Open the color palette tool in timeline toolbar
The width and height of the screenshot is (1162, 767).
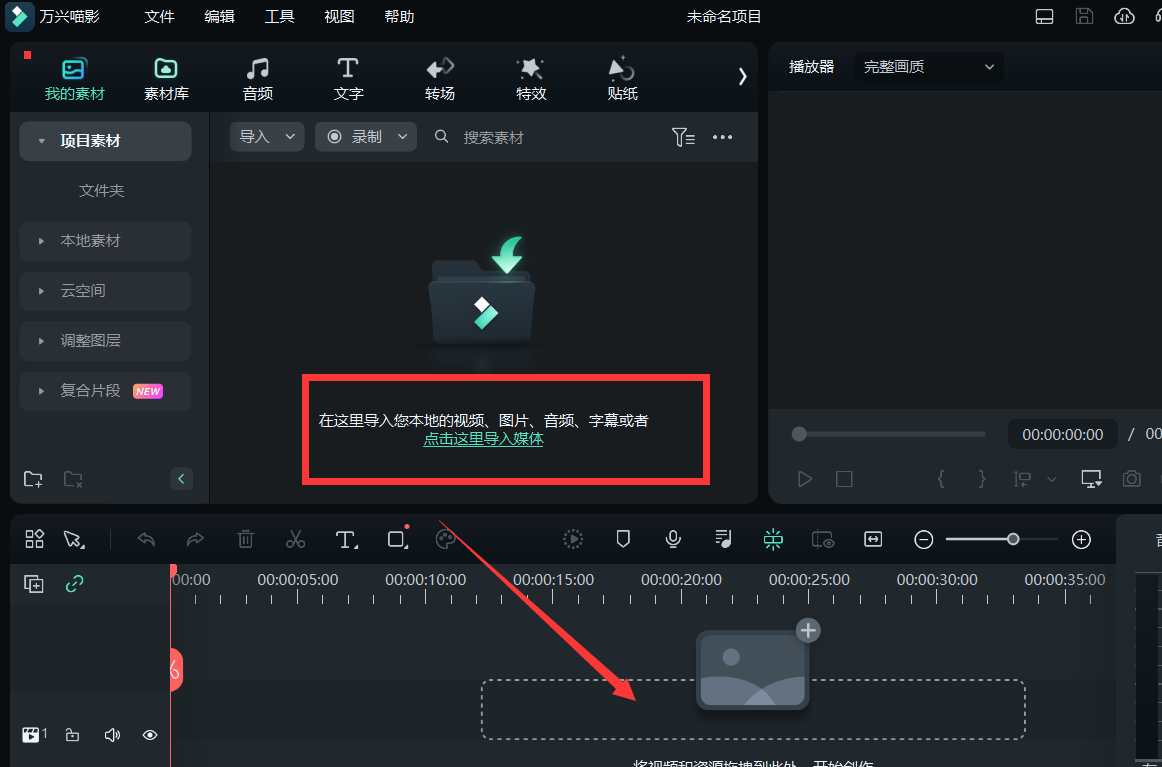coord(447,539)
